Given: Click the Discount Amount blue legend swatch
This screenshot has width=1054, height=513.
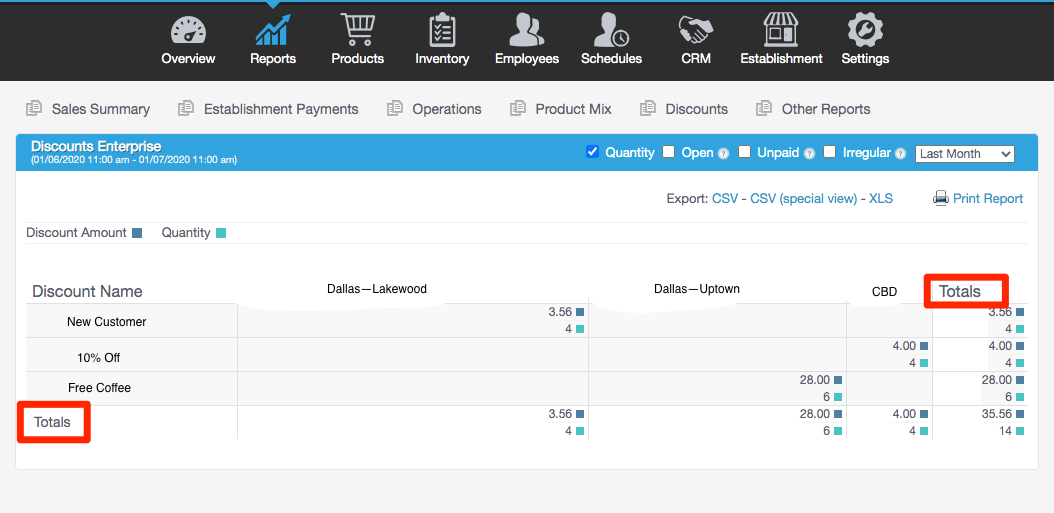Looking at the screenshot, I should pyautogui.click(x=137, y=233).
